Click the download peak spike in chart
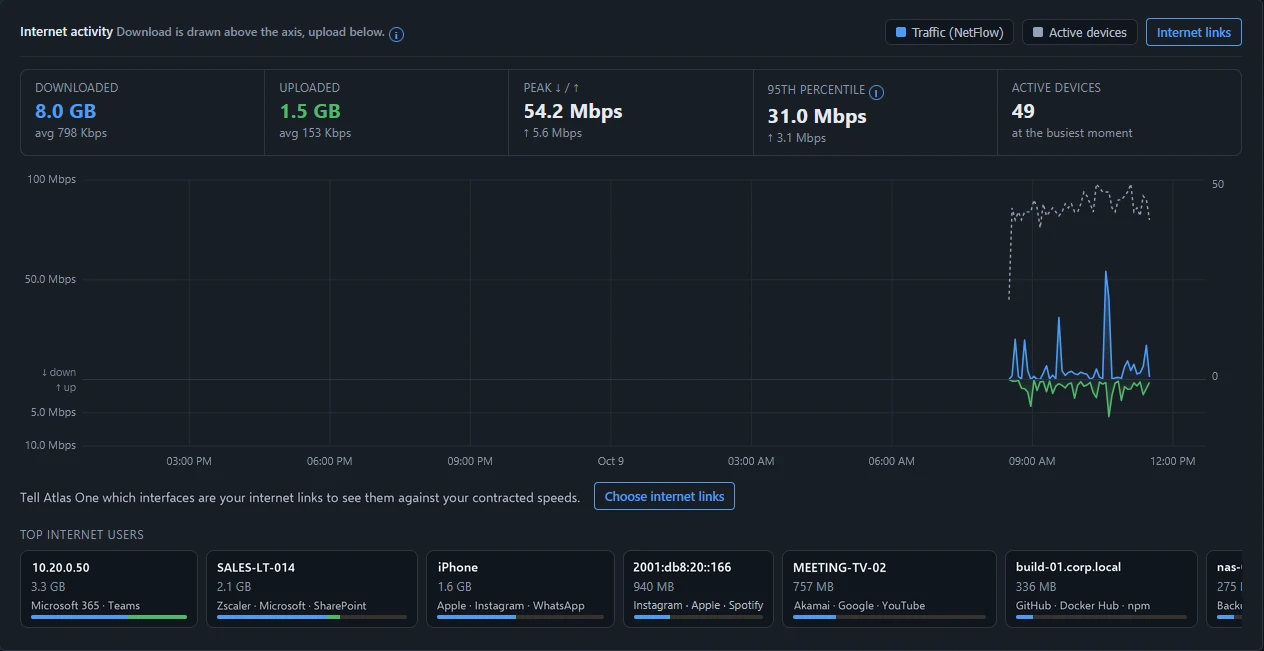 (x=1106, y=273)
